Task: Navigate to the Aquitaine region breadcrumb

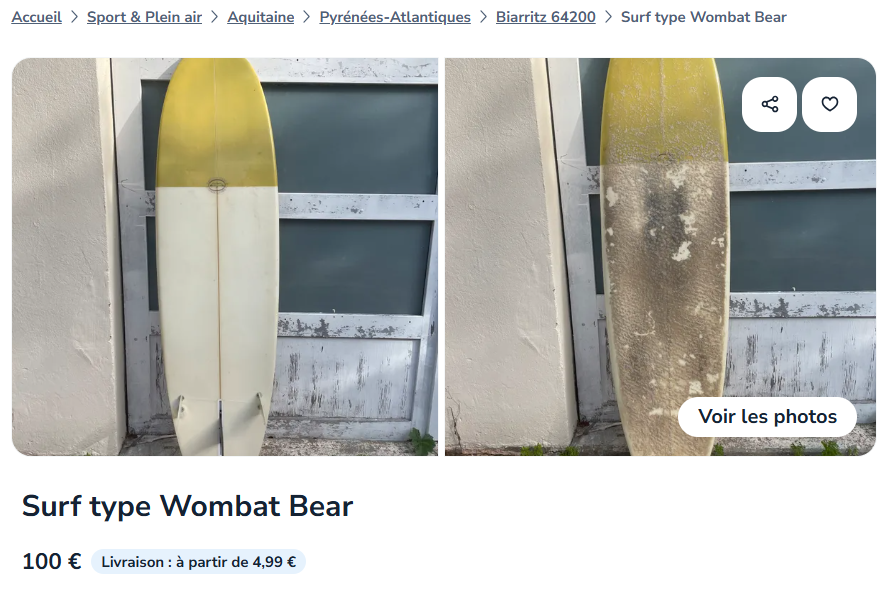Action: point(260,17)
